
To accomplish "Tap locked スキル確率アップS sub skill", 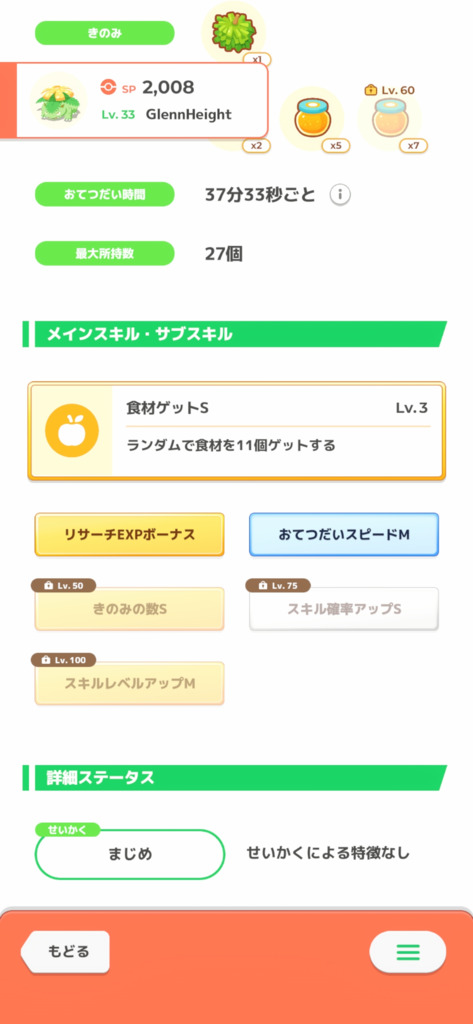I will click(x=344, y=609).
